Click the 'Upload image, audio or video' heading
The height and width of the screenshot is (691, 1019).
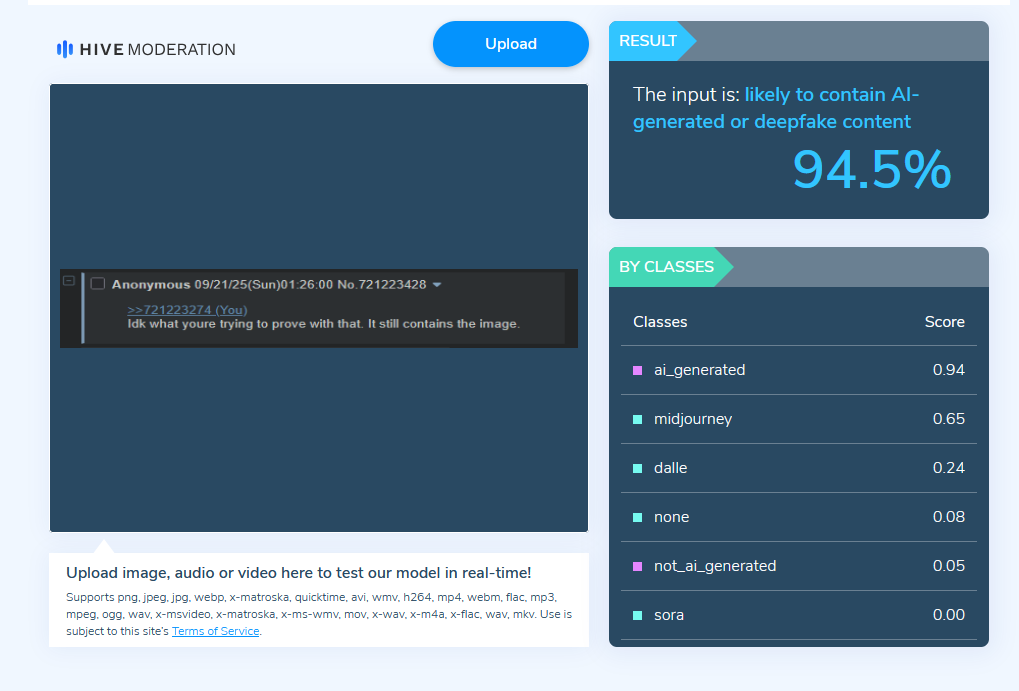[299, 573]
